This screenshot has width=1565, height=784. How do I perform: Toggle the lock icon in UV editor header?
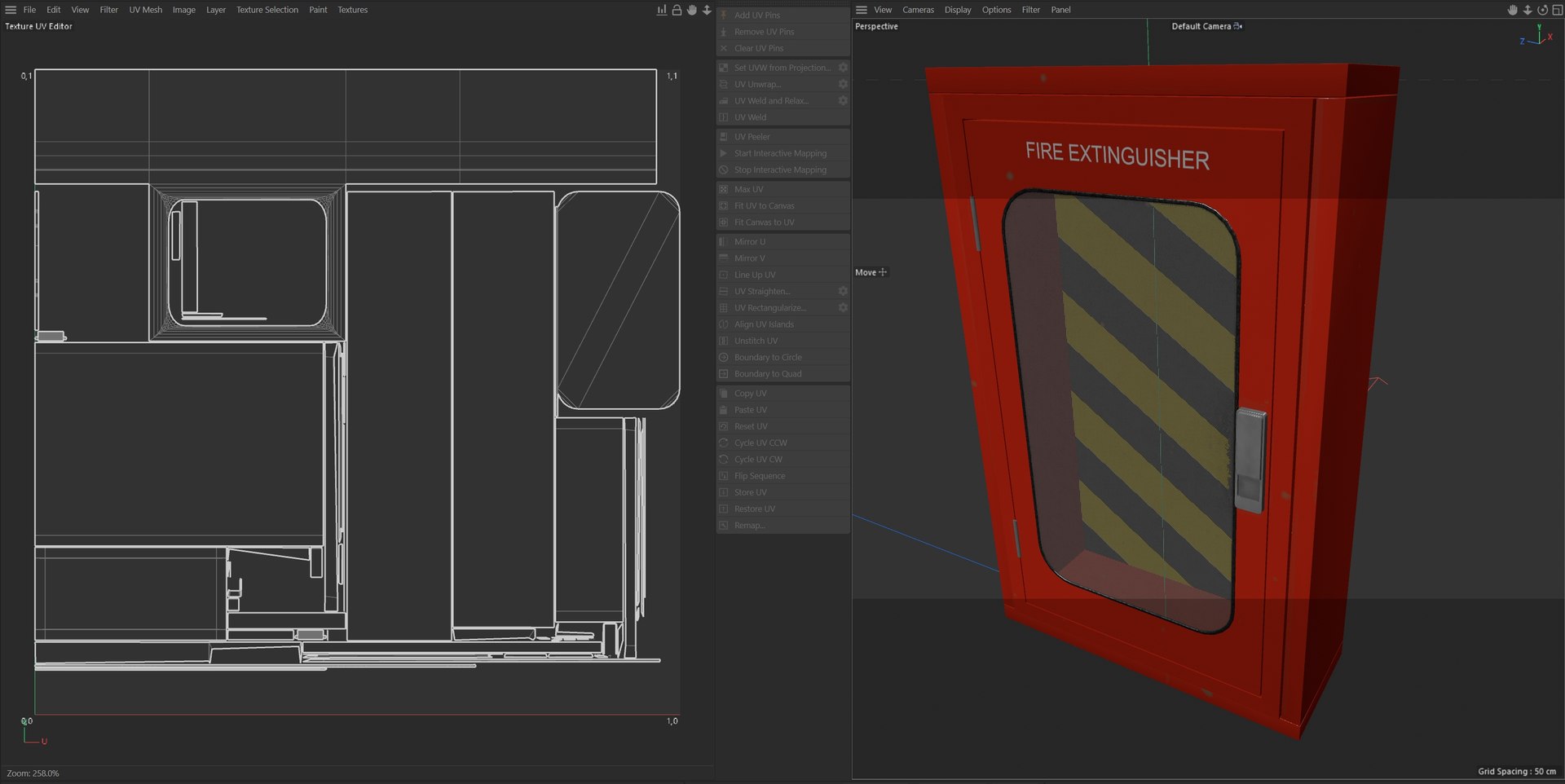pos(677,10)
